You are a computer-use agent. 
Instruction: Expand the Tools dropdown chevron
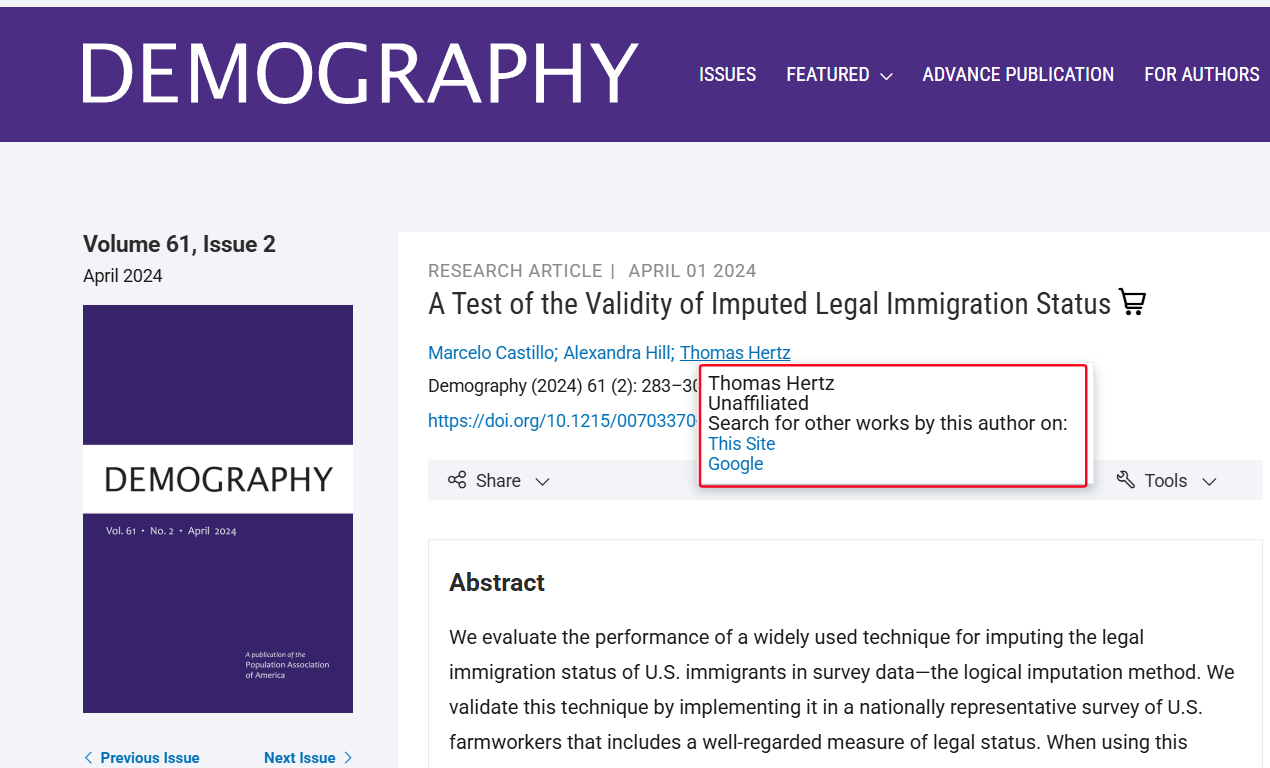[x=1209, y=481]
